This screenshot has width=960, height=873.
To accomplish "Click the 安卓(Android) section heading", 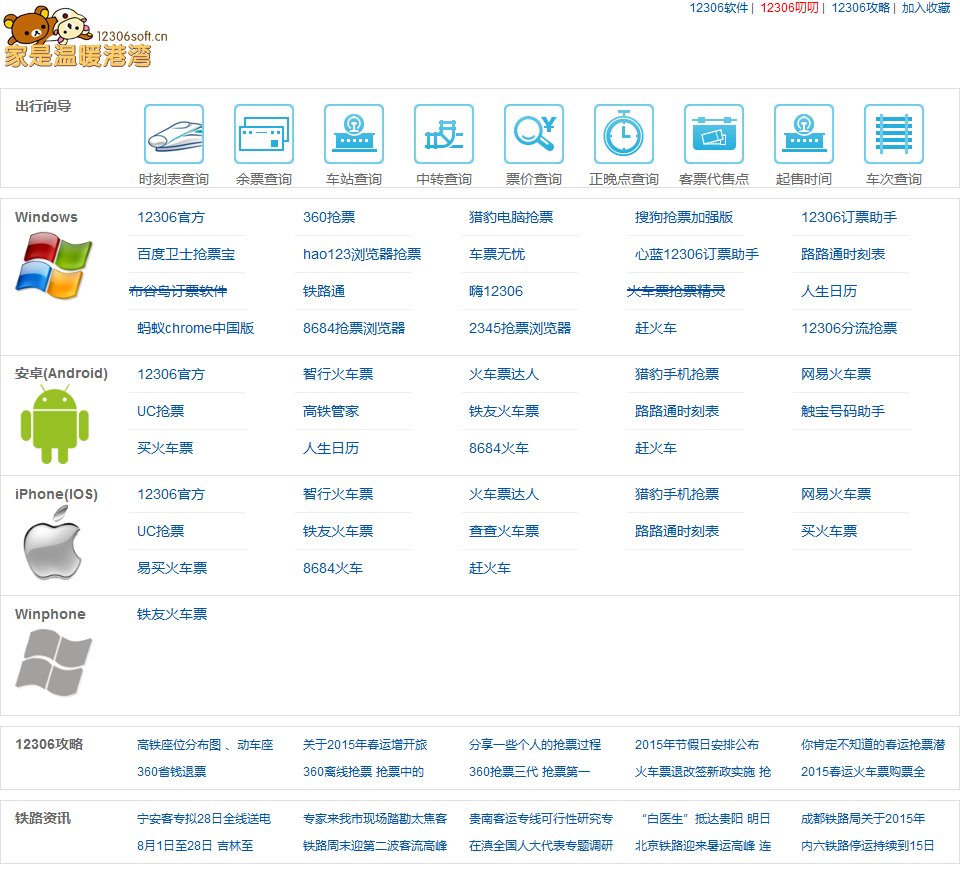I will coord(61,373).
